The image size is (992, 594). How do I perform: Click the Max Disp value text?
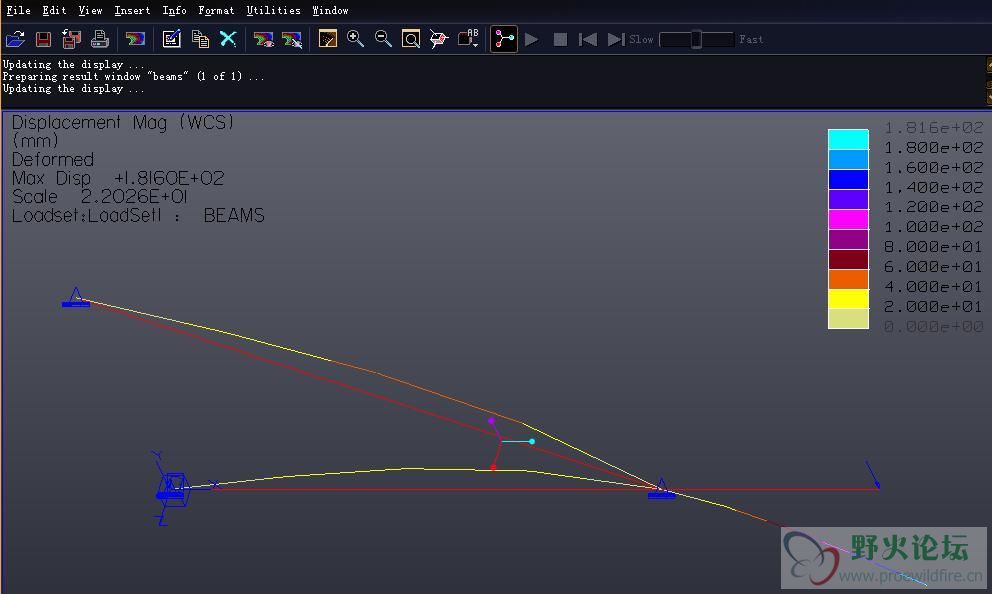point(169,178)
